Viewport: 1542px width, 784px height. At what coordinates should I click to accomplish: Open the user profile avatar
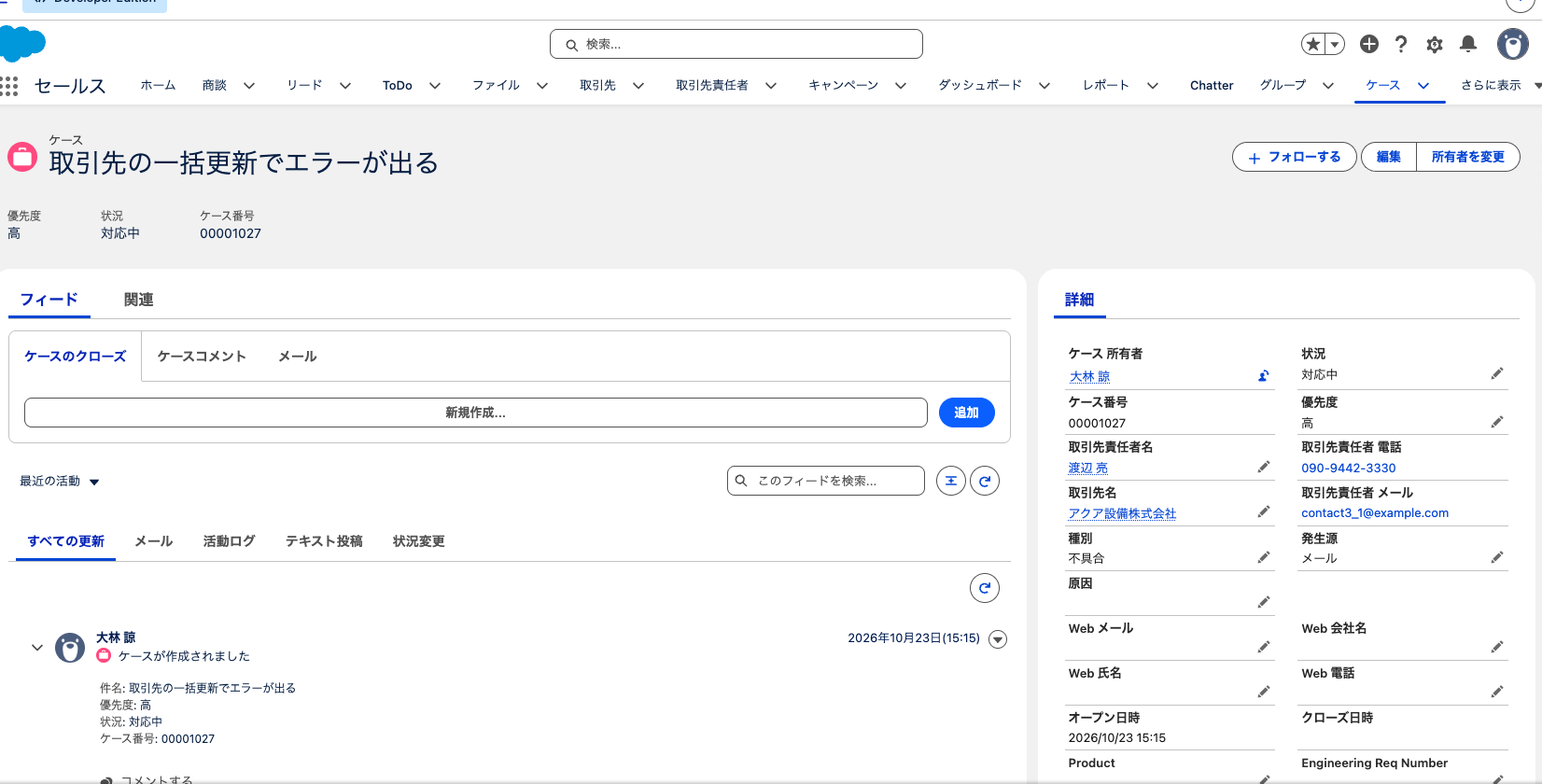point(1513,44)
